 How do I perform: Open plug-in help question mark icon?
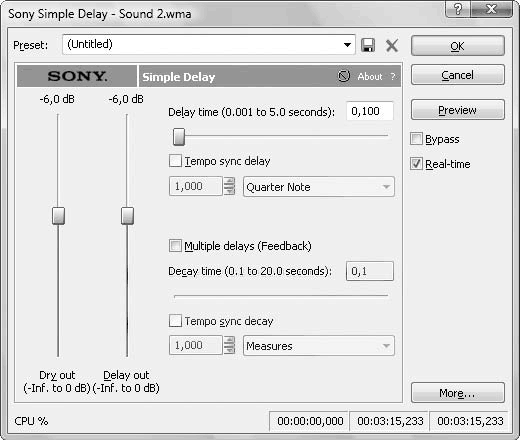[393, 76]
